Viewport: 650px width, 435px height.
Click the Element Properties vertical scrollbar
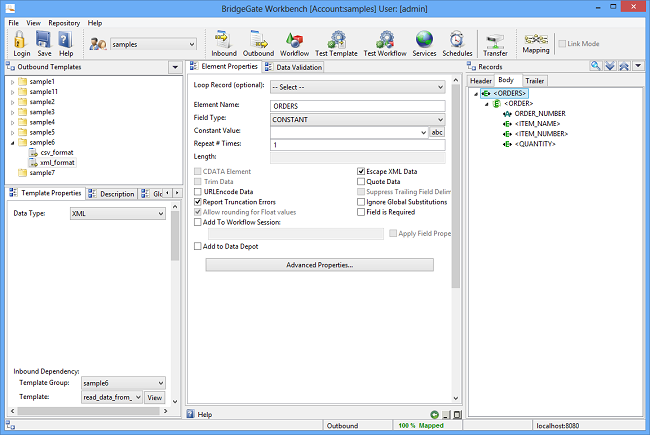coord(456,186)
